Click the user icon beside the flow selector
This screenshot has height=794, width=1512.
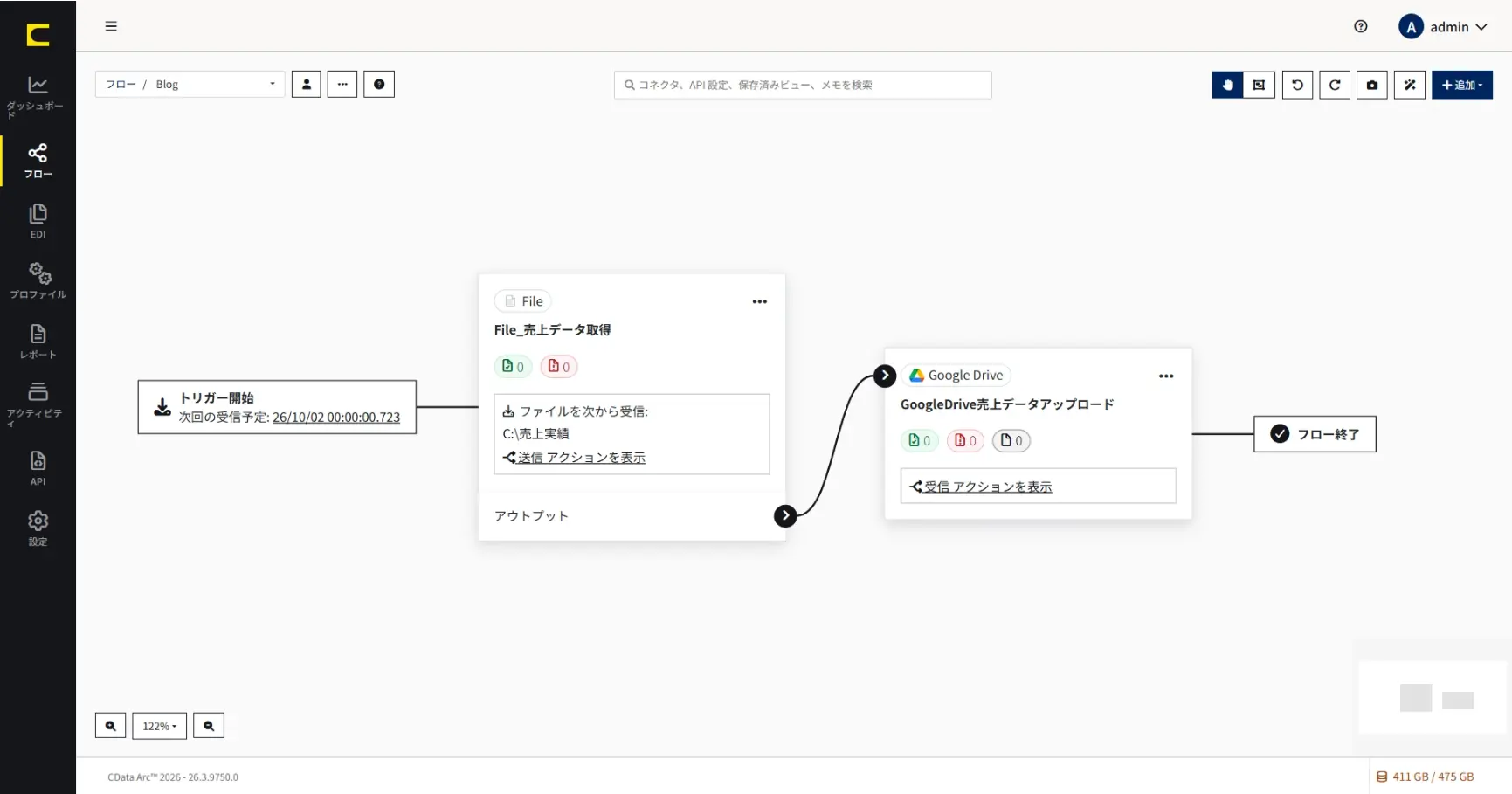[x=306, y=85]
